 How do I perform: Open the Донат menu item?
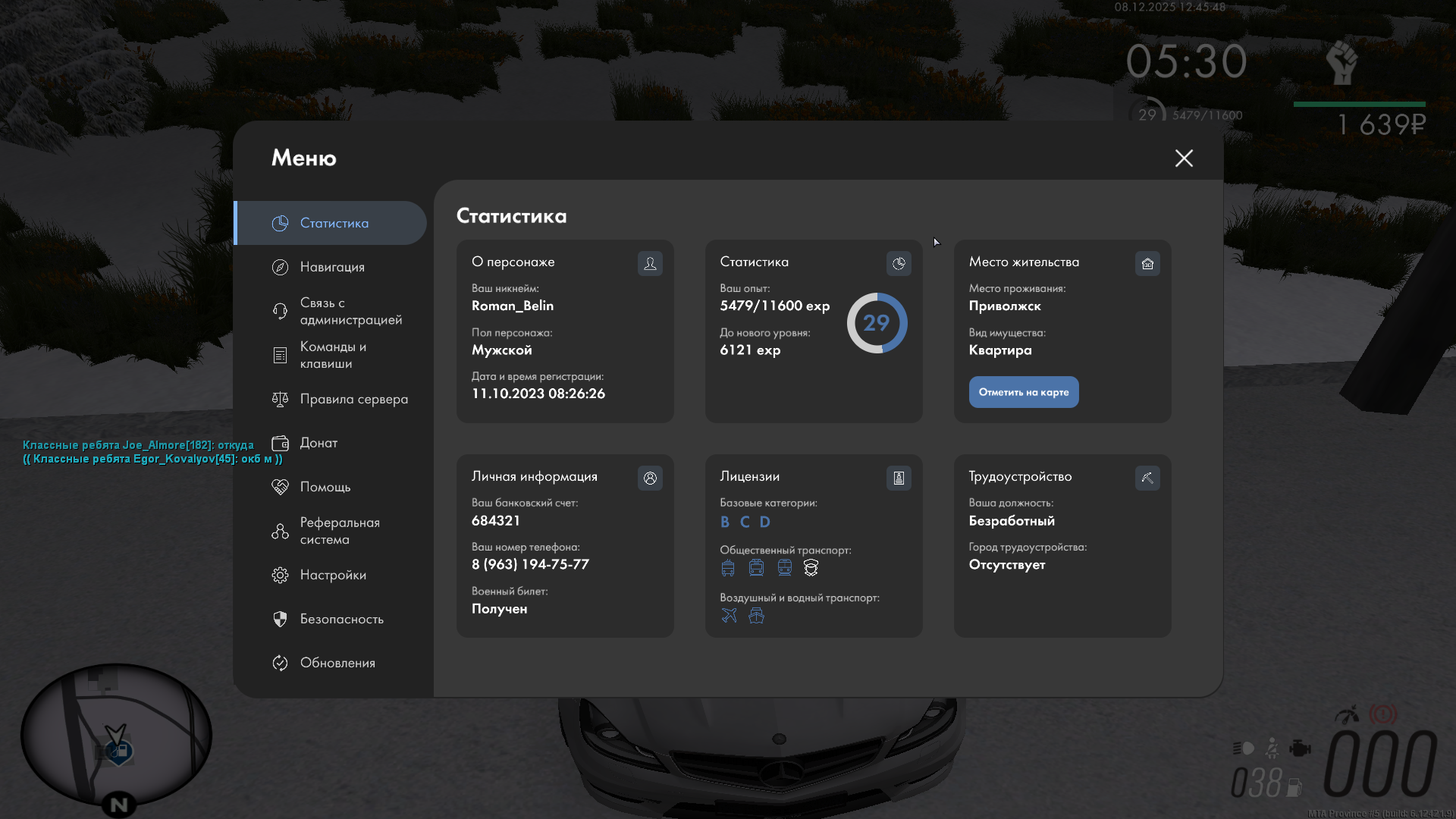point(318,443)
